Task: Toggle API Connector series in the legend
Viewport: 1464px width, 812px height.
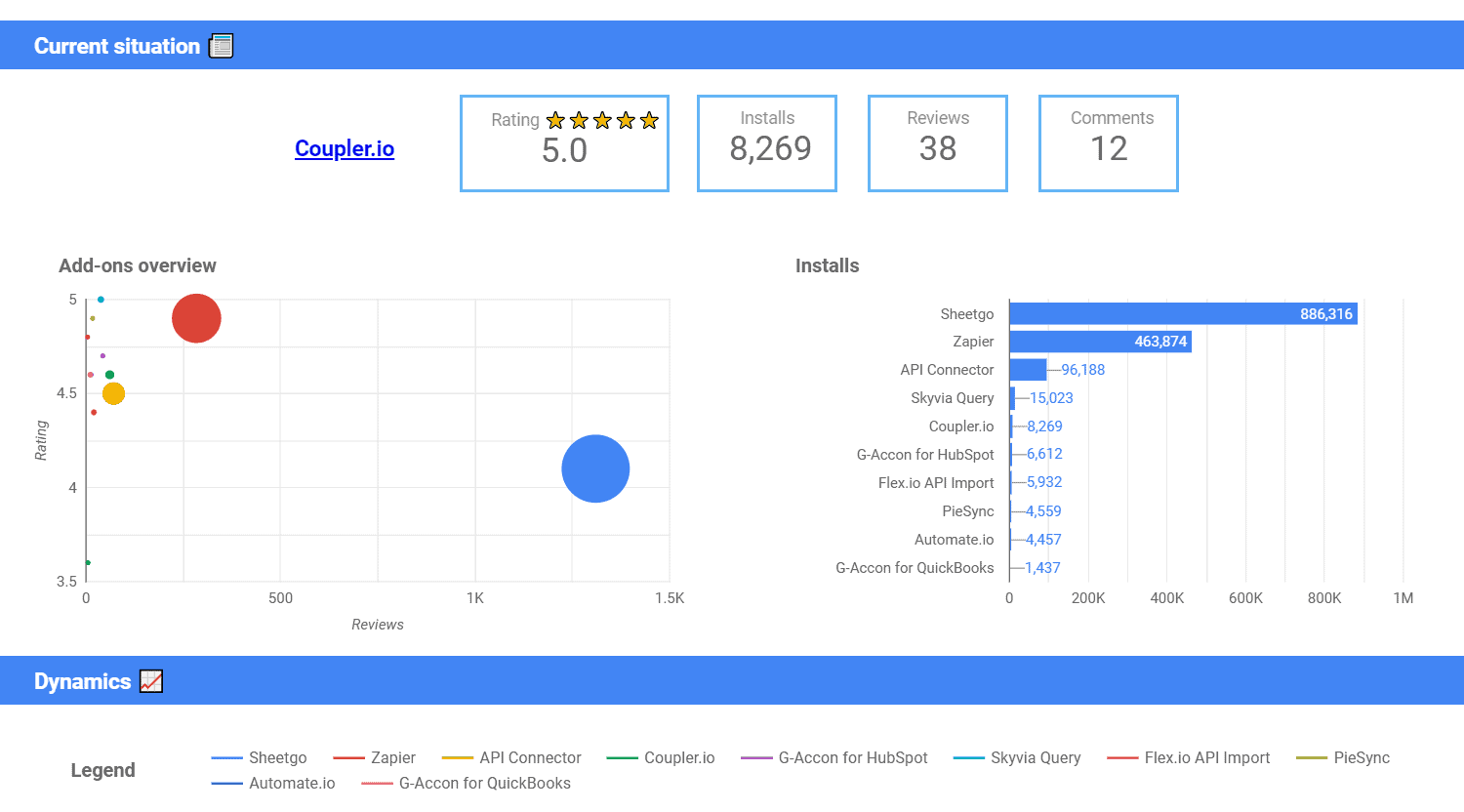Action: coord(511,757)
